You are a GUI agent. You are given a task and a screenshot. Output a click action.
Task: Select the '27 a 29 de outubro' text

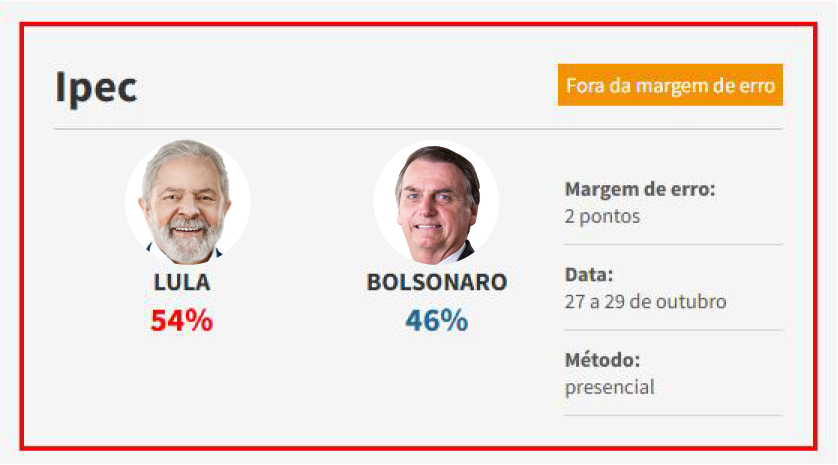tap(645, 301)
